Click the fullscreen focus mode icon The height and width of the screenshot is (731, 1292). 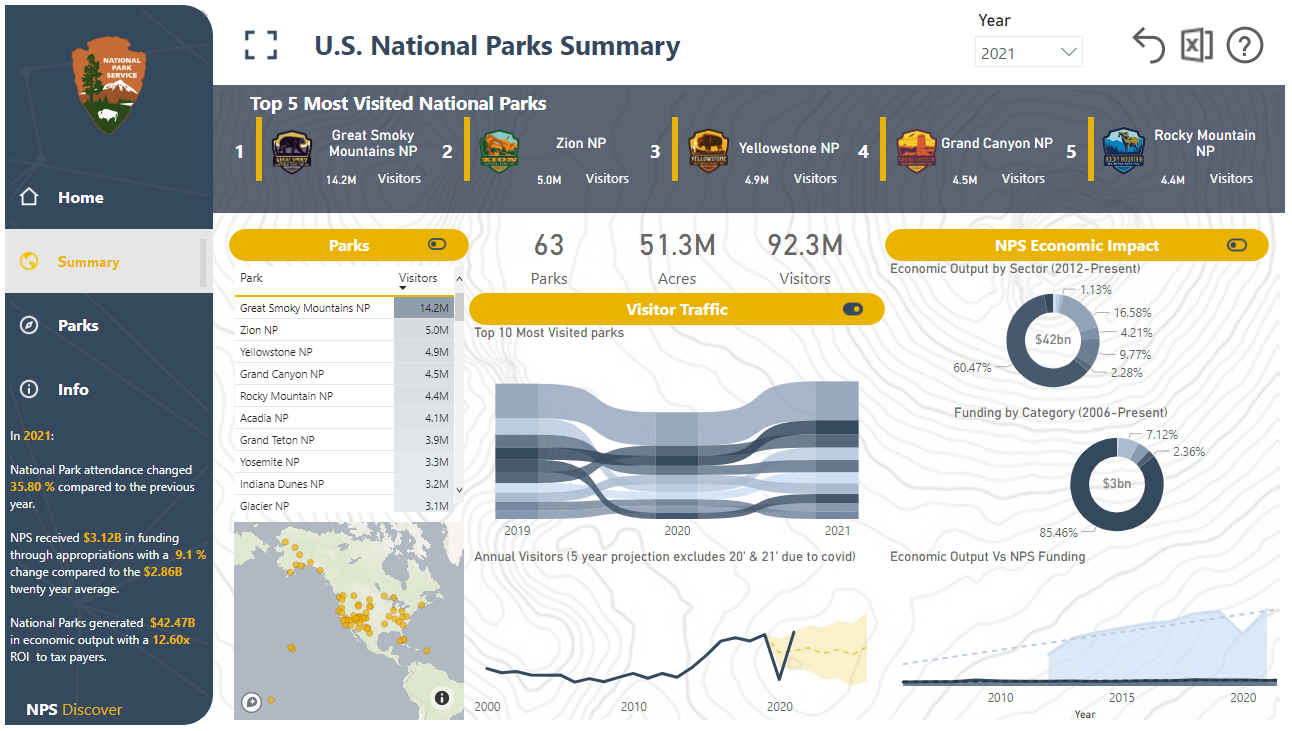point(261,46)
